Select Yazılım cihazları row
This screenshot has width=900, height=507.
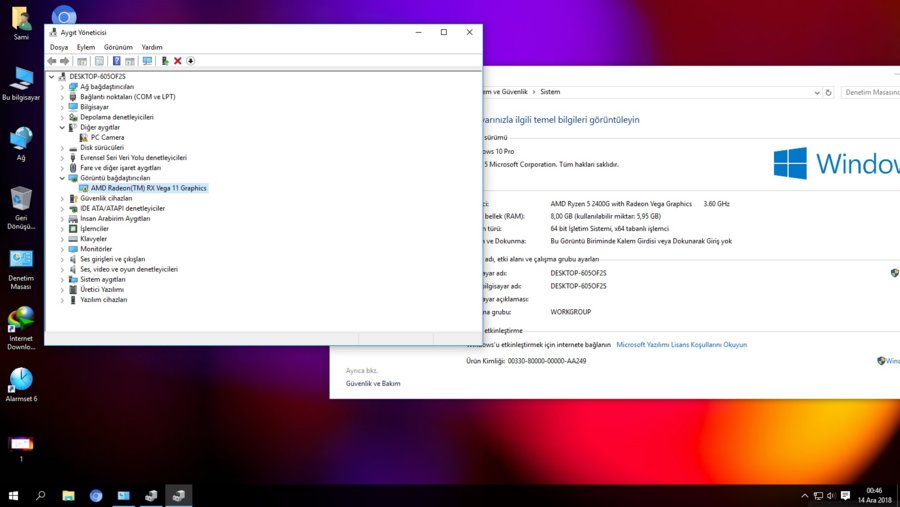click(x=104, y=300)
